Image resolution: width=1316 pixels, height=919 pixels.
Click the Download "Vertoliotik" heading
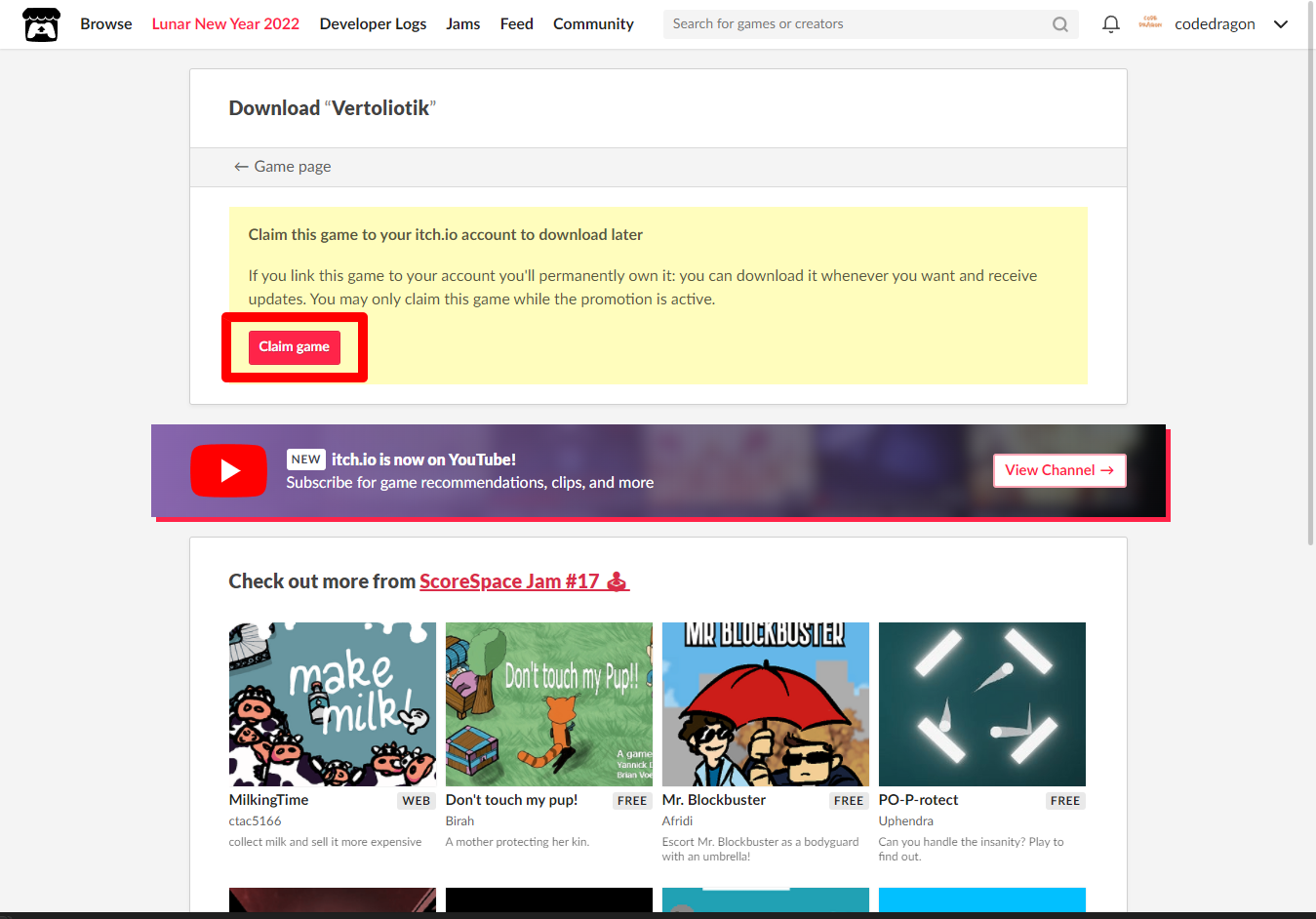332,108
